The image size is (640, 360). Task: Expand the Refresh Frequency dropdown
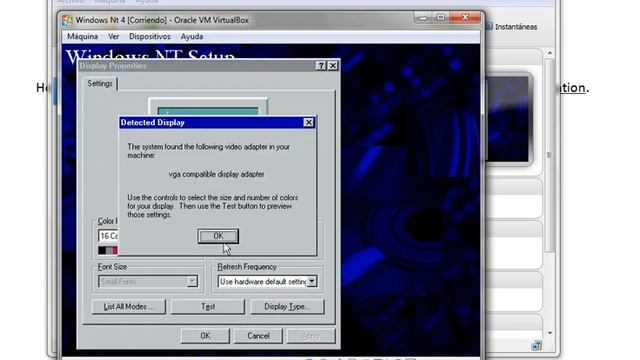[312, 281]
